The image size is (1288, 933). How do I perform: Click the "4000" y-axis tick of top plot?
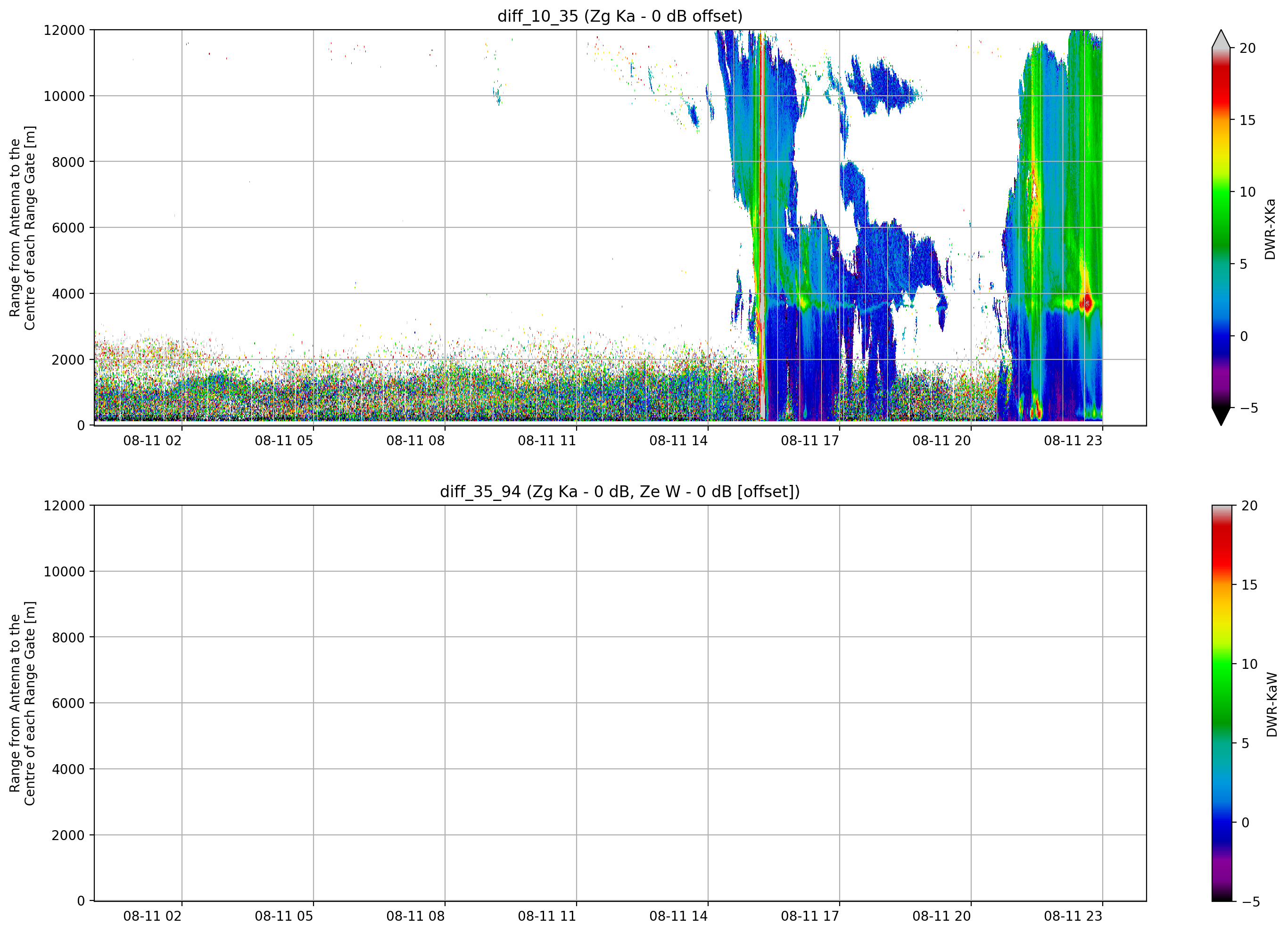point(68,294)
